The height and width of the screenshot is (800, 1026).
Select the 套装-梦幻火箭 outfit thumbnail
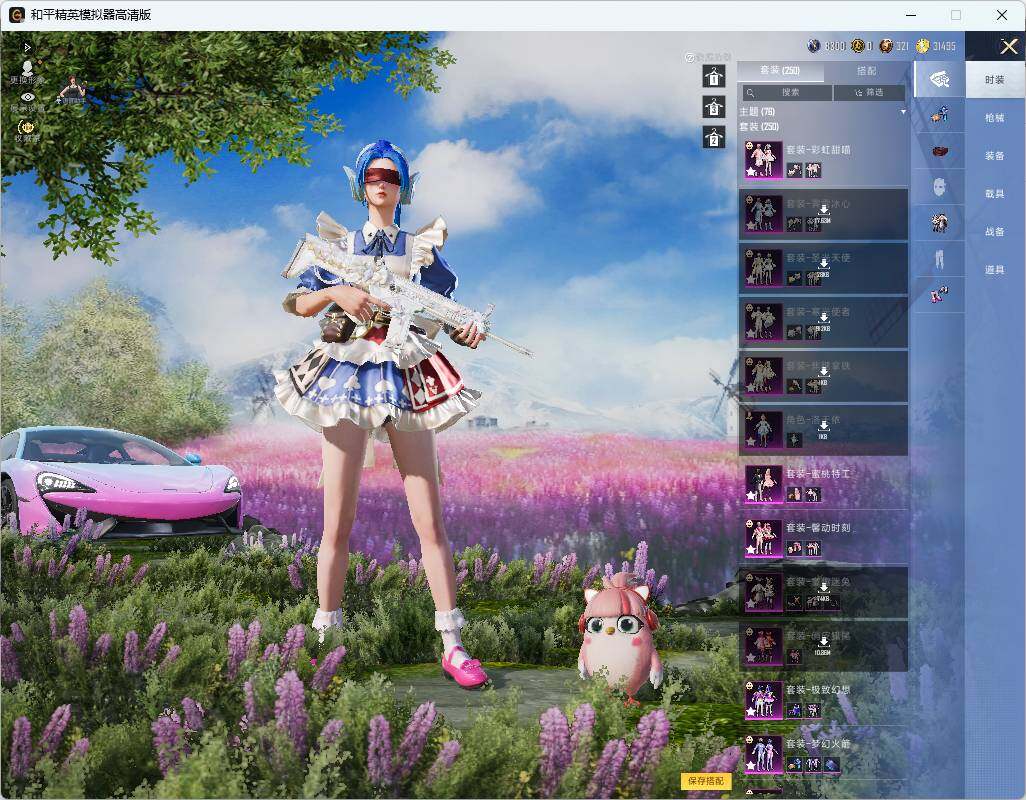(x=764, y=754)
